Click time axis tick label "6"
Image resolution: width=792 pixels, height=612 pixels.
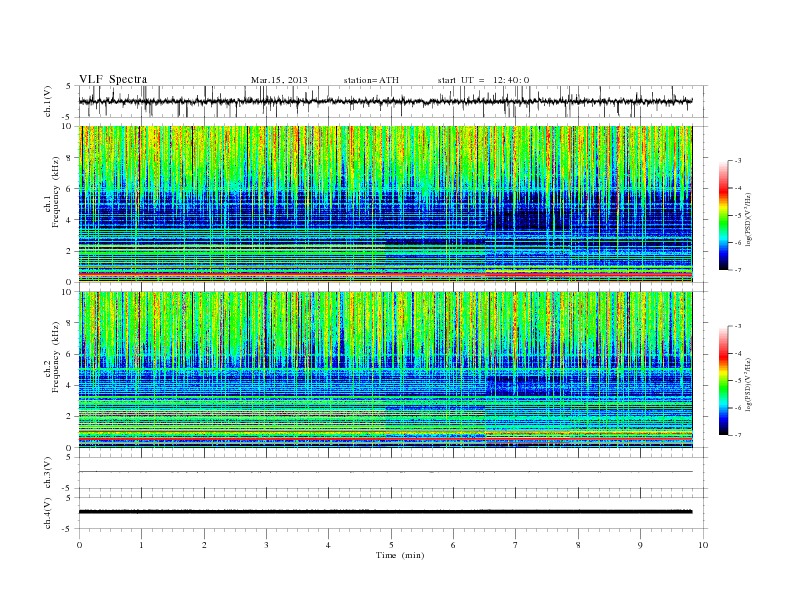click(453, 545)
